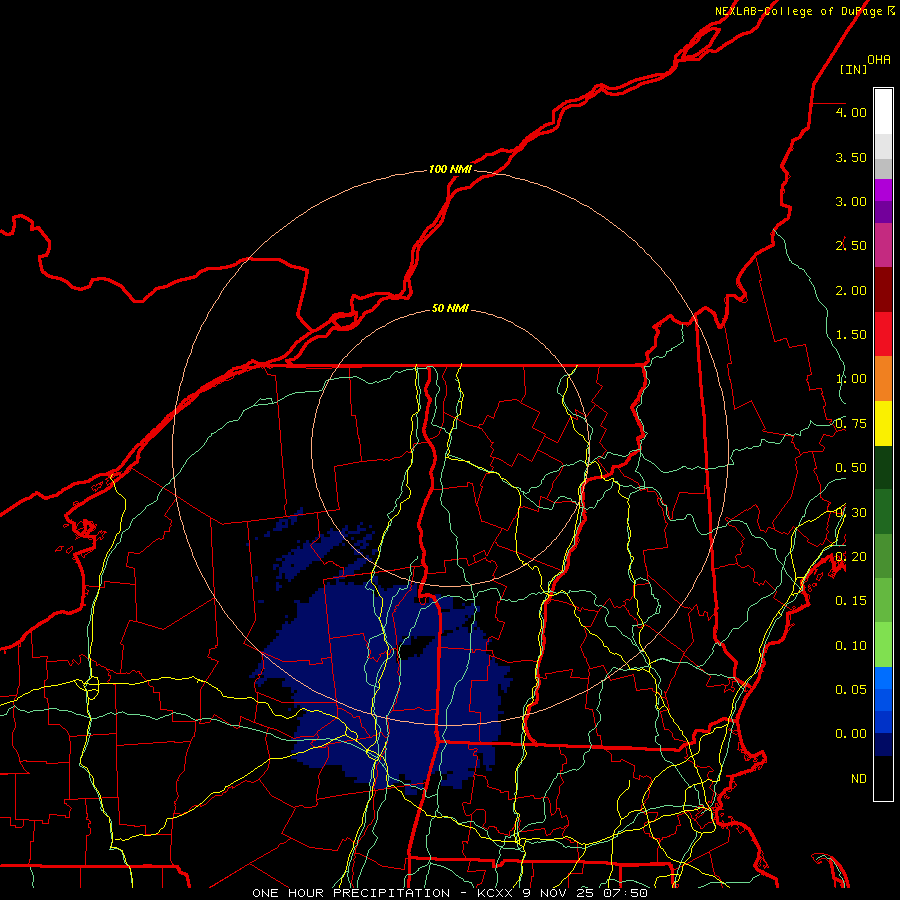
Task: Select the pink swatch next to 2.50
Action: tap(883, 245)
